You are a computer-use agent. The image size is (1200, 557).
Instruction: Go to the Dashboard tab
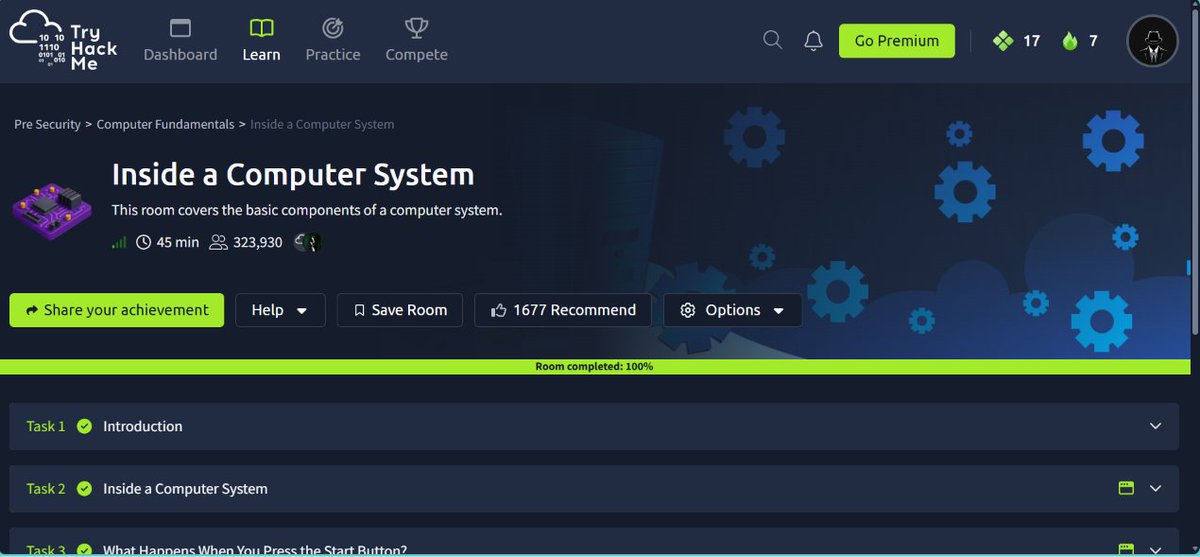click(x=180, y=41)
